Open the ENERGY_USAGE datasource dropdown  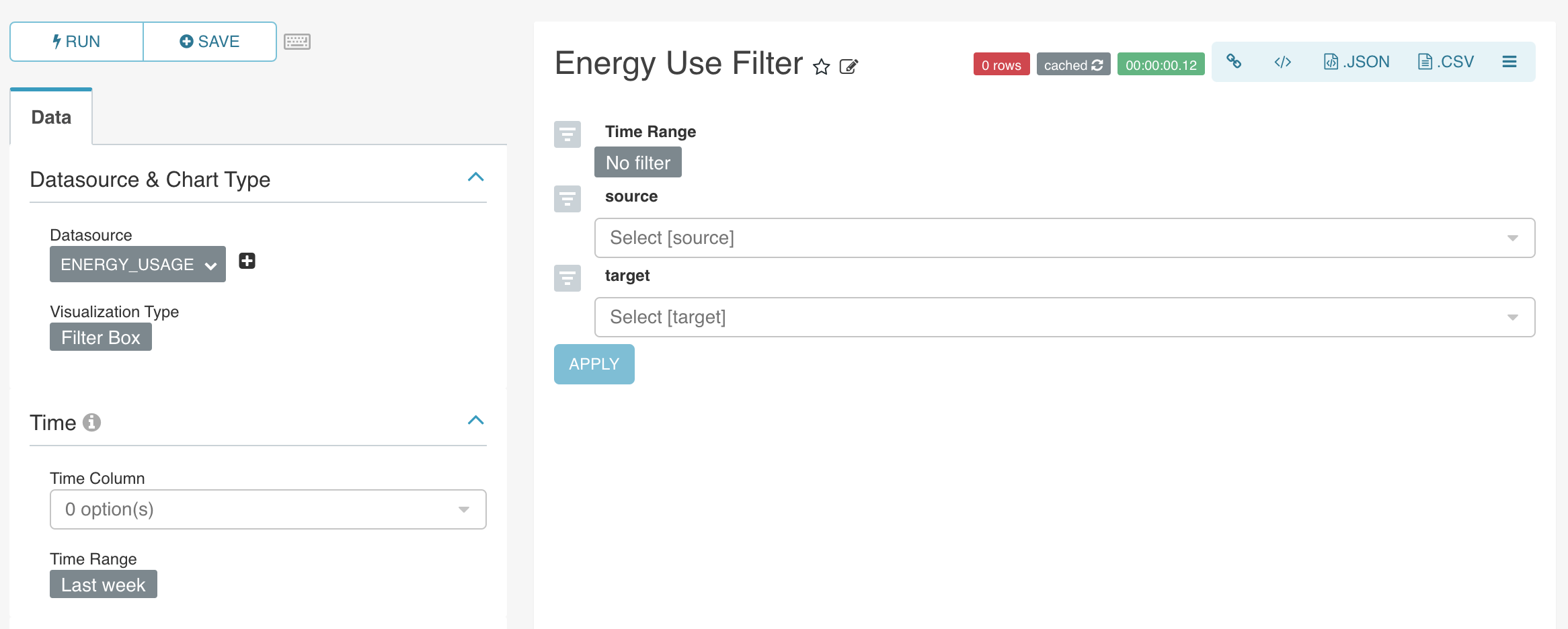(x=138, y=264)
